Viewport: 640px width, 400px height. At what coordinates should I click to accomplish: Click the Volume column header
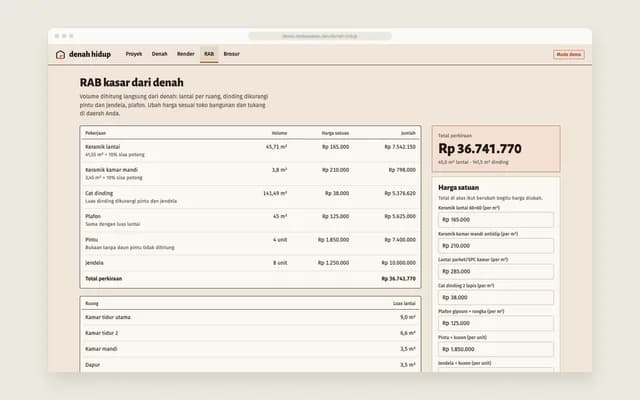point(280,133)
